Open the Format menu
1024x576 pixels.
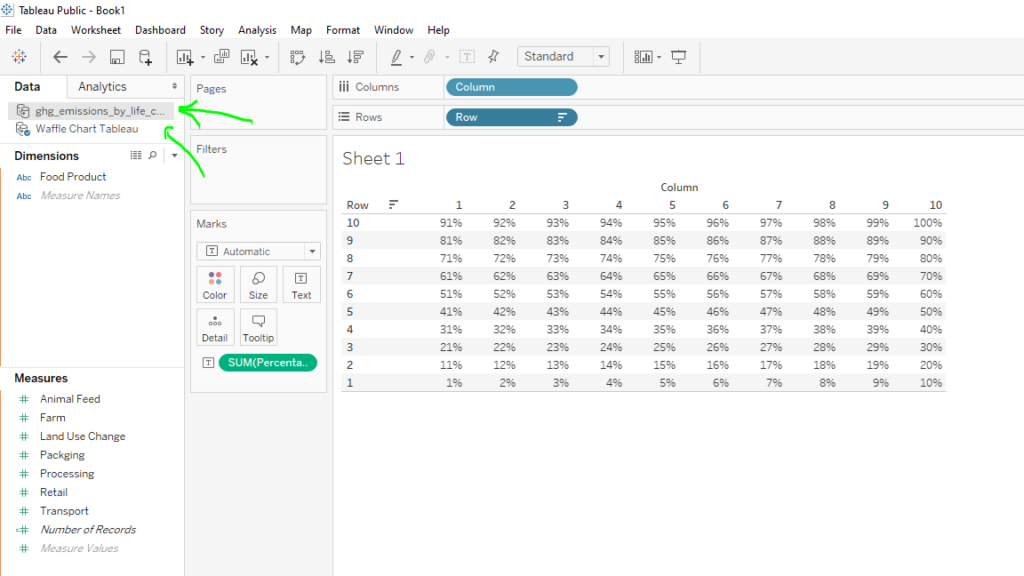(343, 30)
